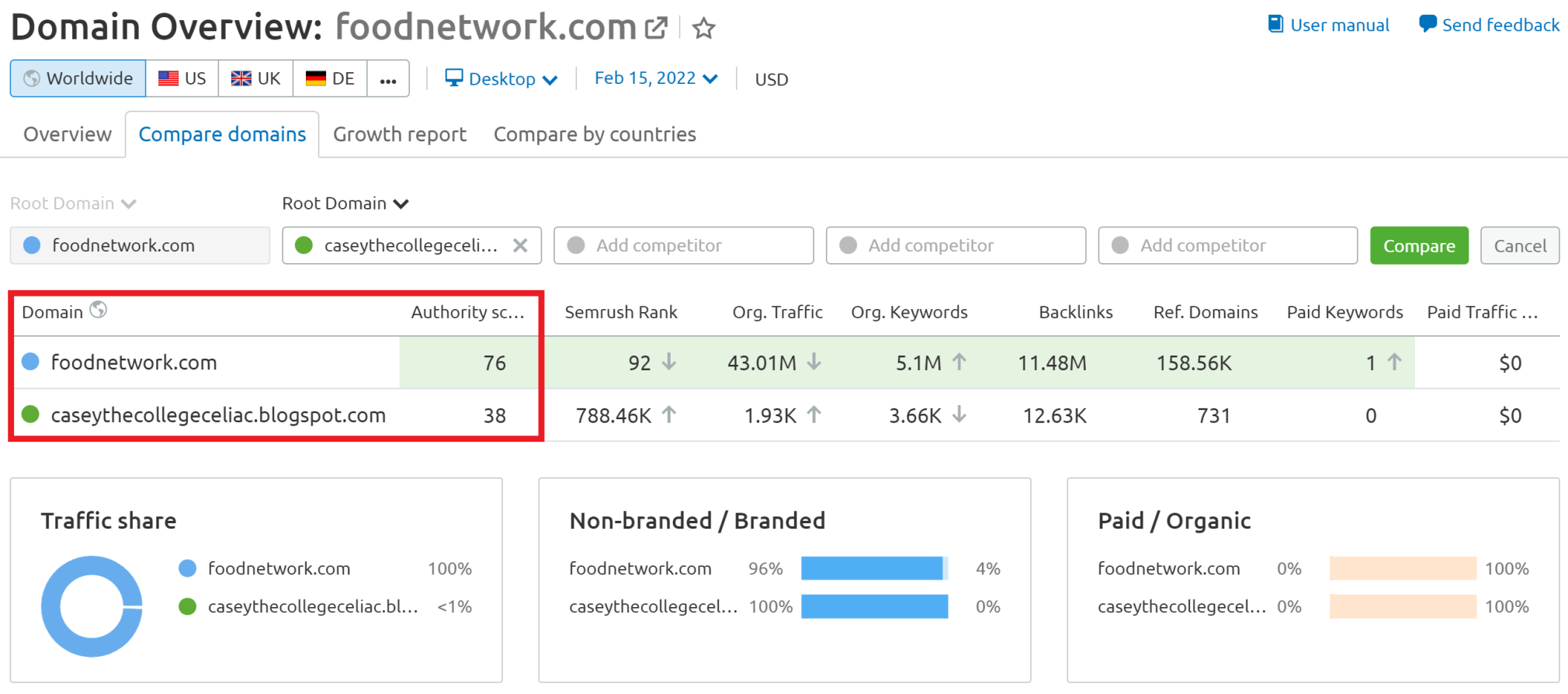Click the Ref. Domains column header
Image resolution: width=1568 pixels, height=694 pixels.
click(1205, 312)
